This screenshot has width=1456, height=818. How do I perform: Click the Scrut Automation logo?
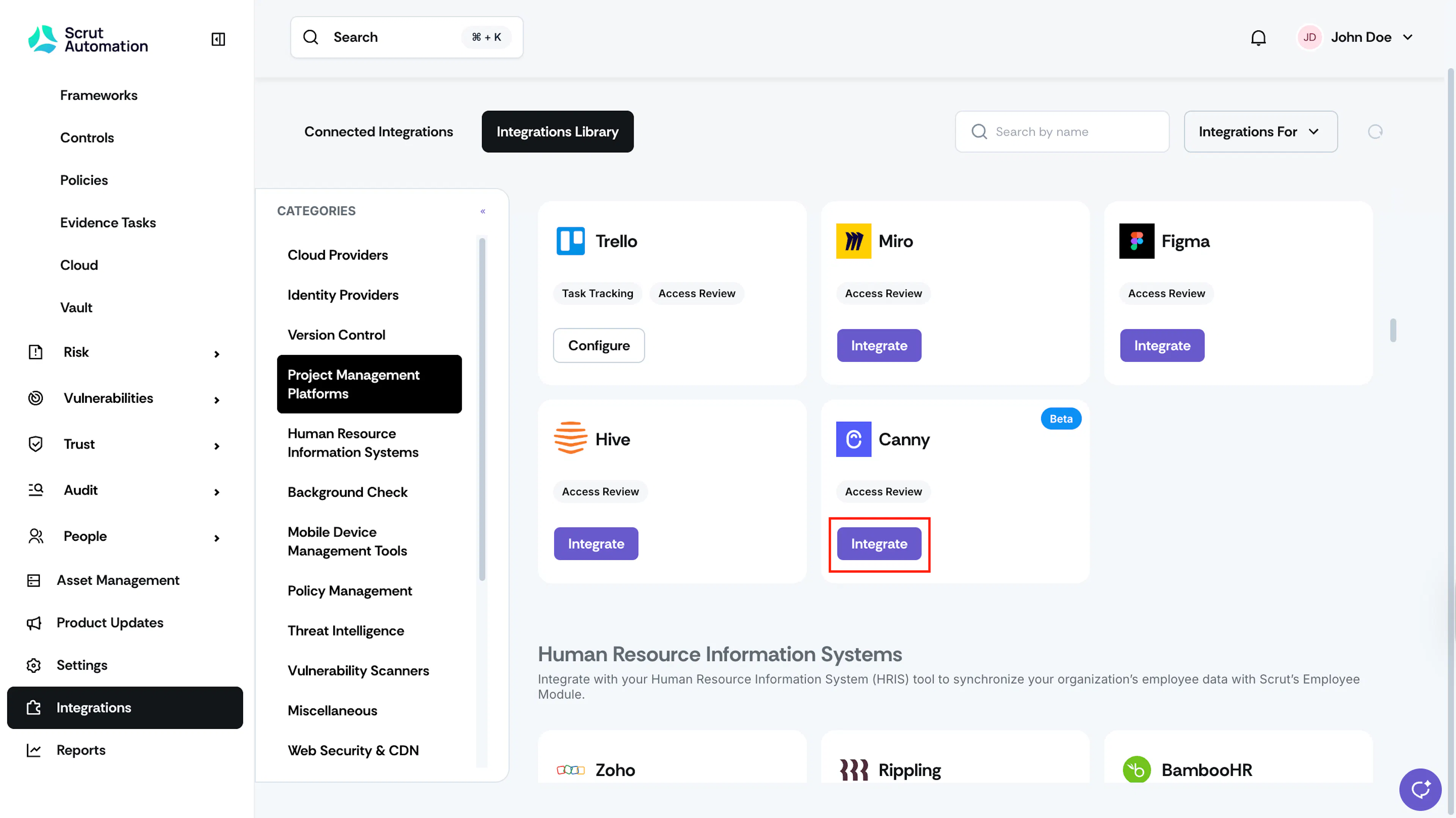(88, 39)
